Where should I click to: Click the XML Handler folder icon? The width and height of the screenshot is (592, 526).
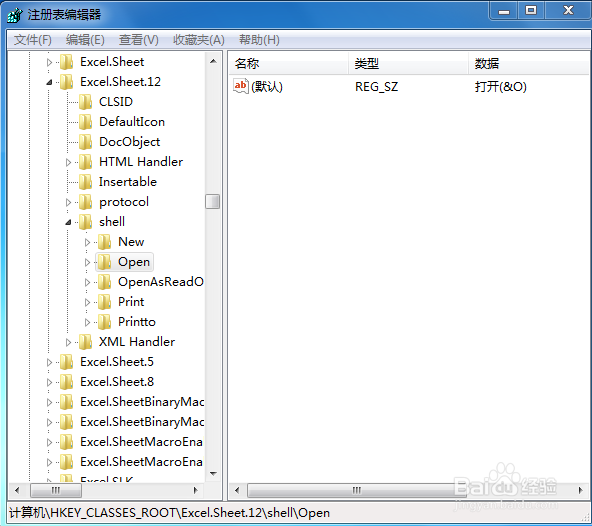pos(85,342)
